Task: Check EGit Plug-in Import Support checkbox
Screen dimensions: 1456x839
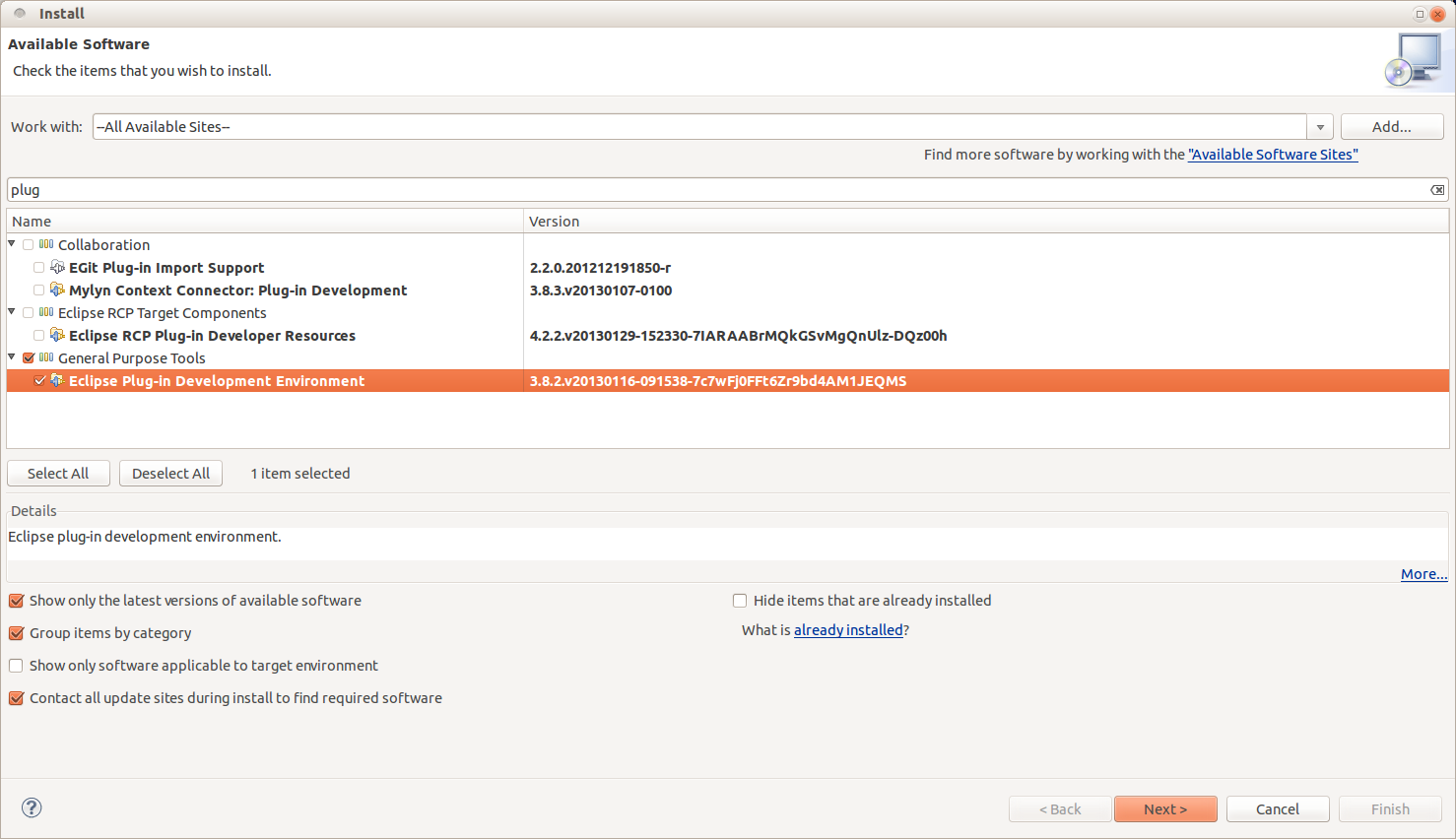Action: click(39, 268)
